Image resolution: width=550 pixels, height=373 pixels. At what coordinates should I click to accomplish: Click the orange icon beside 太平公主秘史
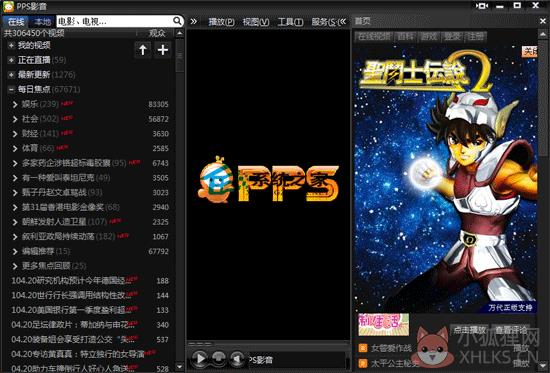coord(363,363)
